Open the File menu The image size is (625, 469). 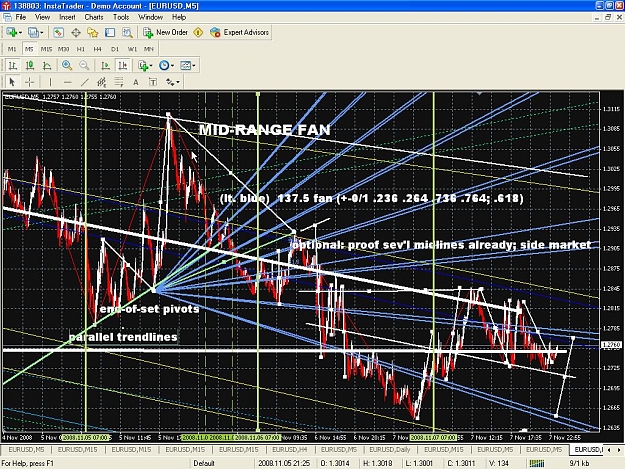[21, 17]
